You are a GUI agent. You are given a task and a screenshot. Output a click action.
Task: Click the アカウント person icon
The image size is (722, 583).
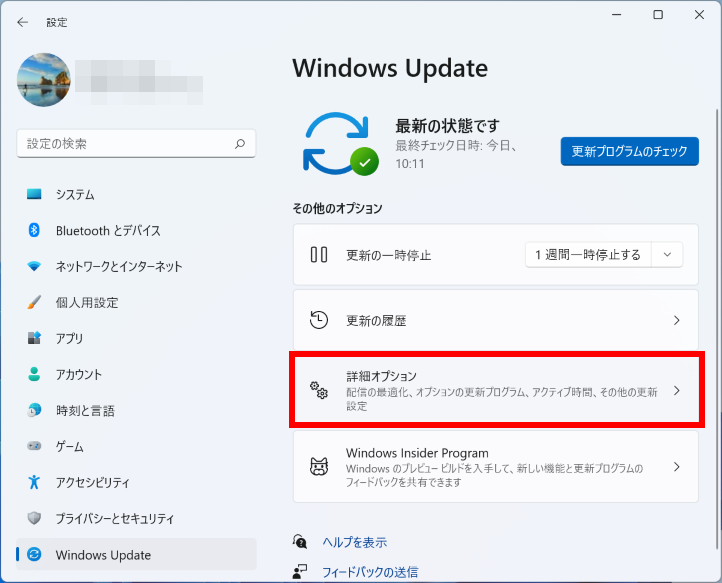pyautogui.click(x=34, y=374)
